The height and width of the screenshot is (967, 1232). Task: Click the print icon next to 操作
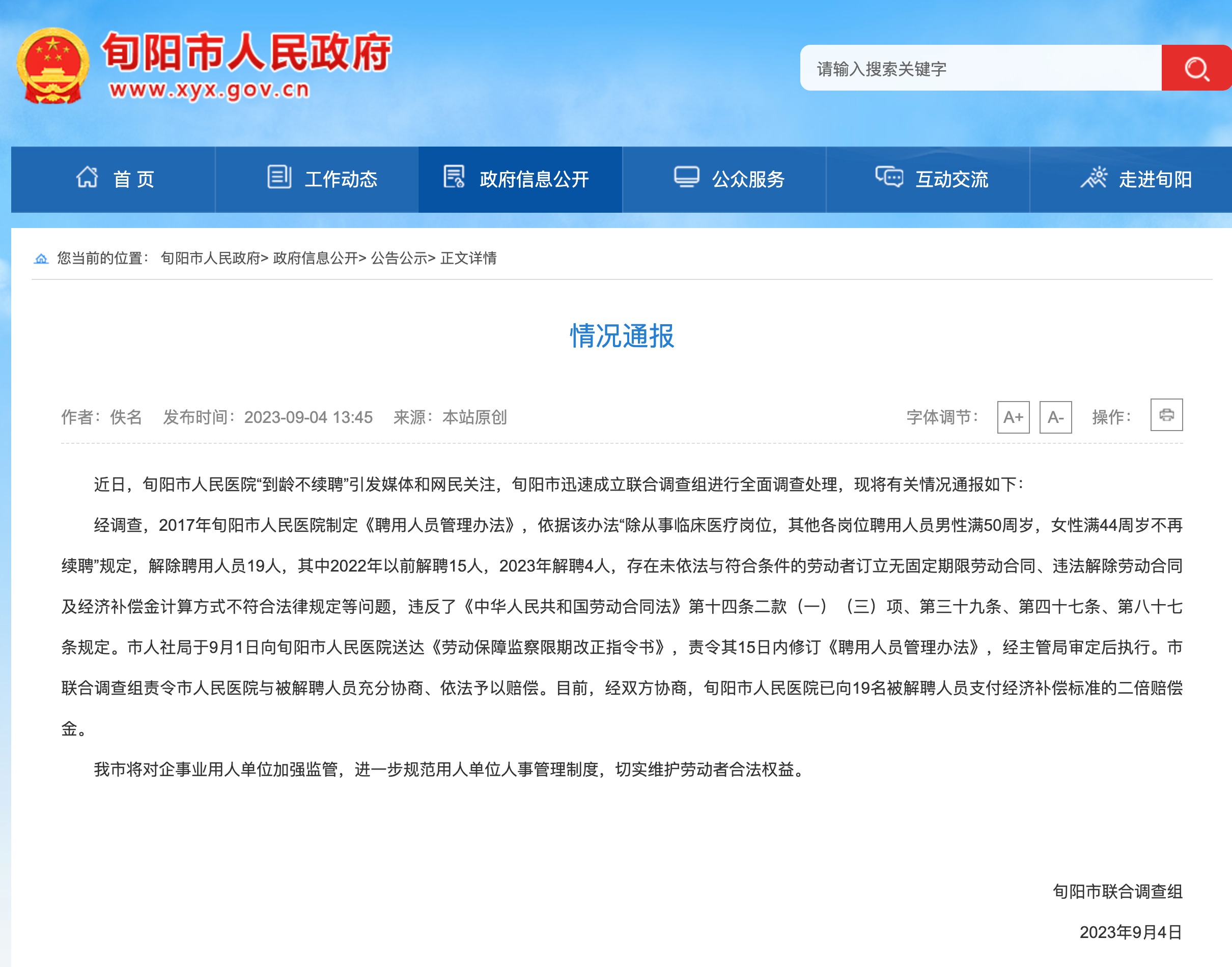(1166, 415)
